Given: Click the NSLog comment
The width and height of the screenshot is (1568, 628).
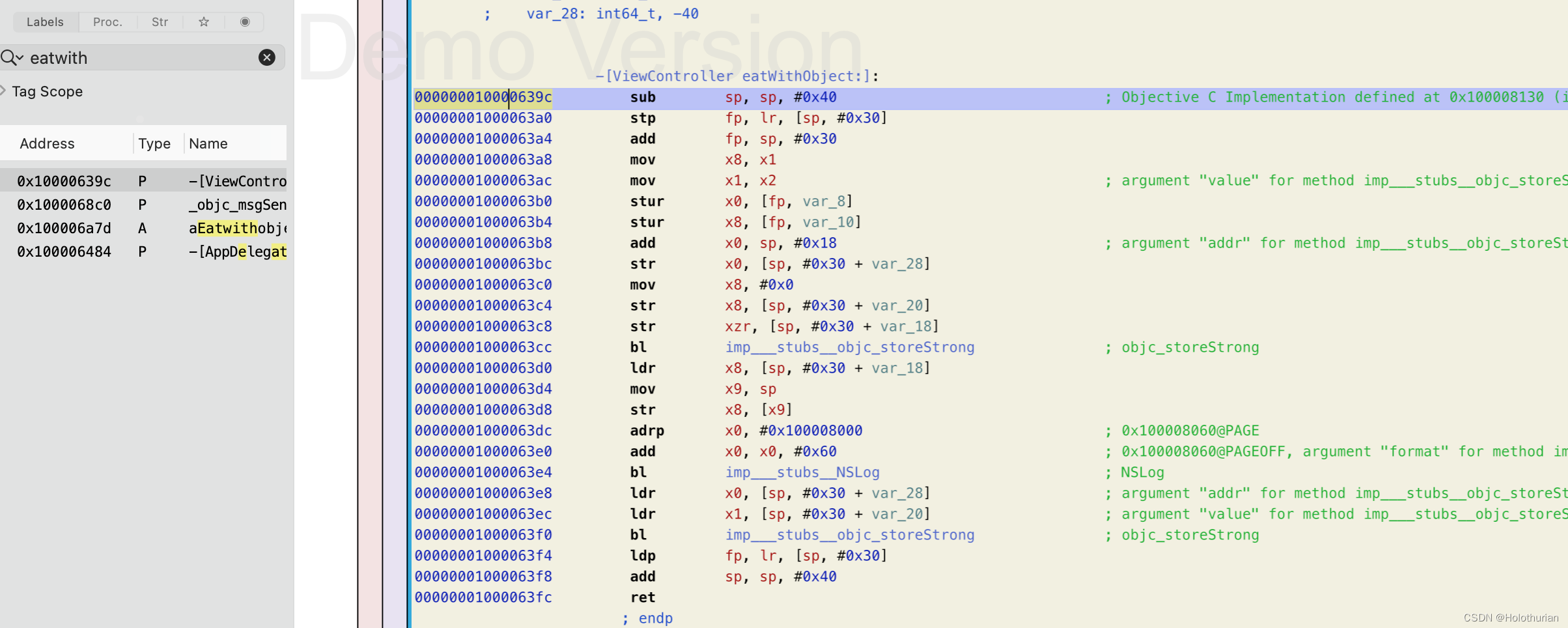Looking at the screenshot, I should tap(1134, 472).
